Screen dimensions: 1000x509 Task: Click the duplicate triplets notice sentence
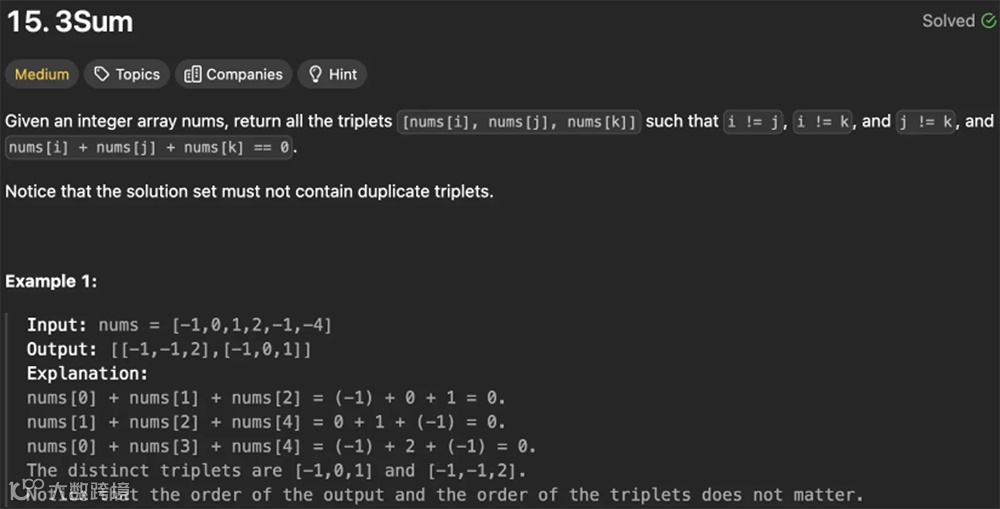pos(249,191)
